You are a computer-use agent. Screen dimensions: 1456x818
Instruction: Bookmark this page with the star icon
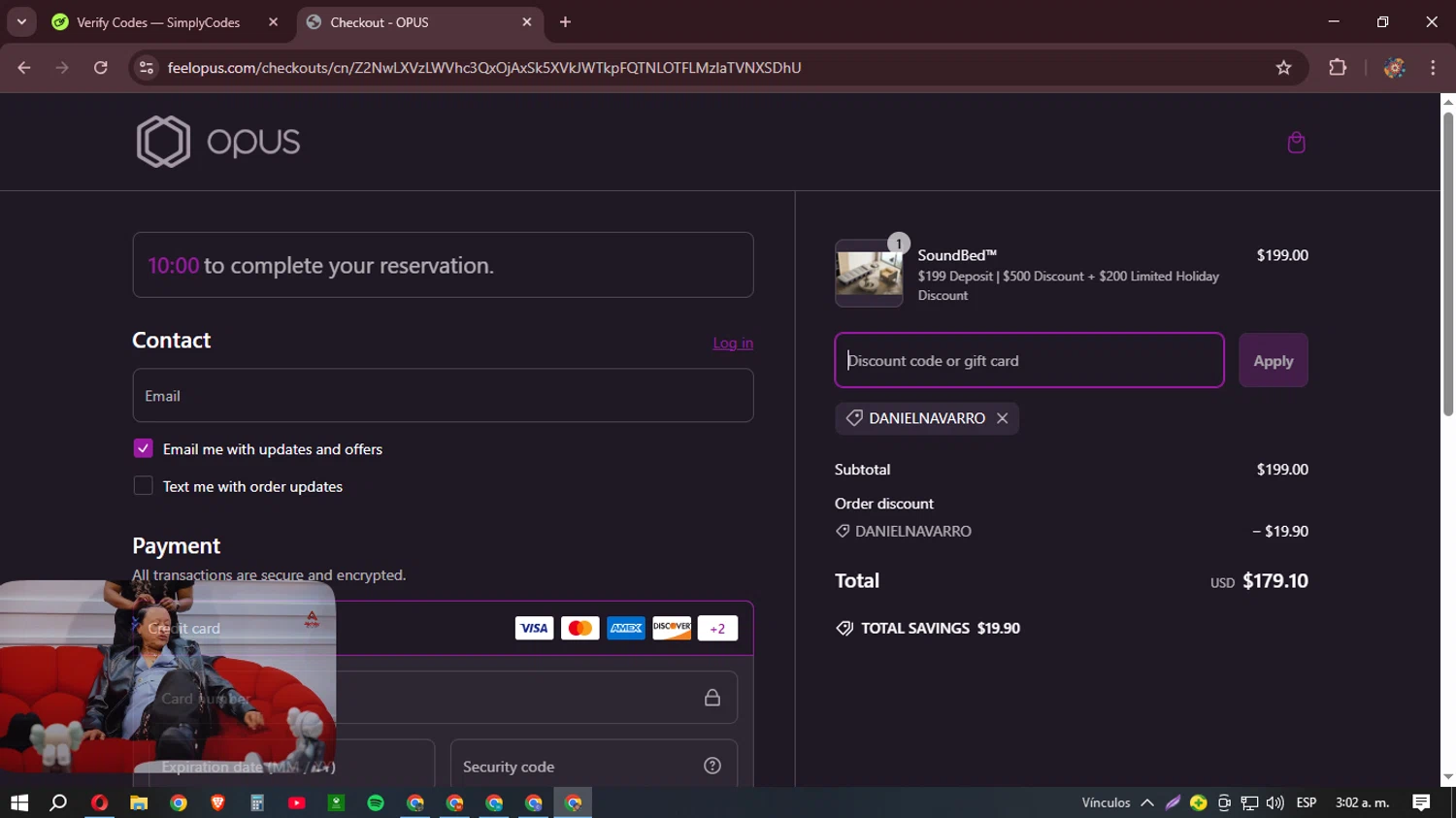(1284, 68)
